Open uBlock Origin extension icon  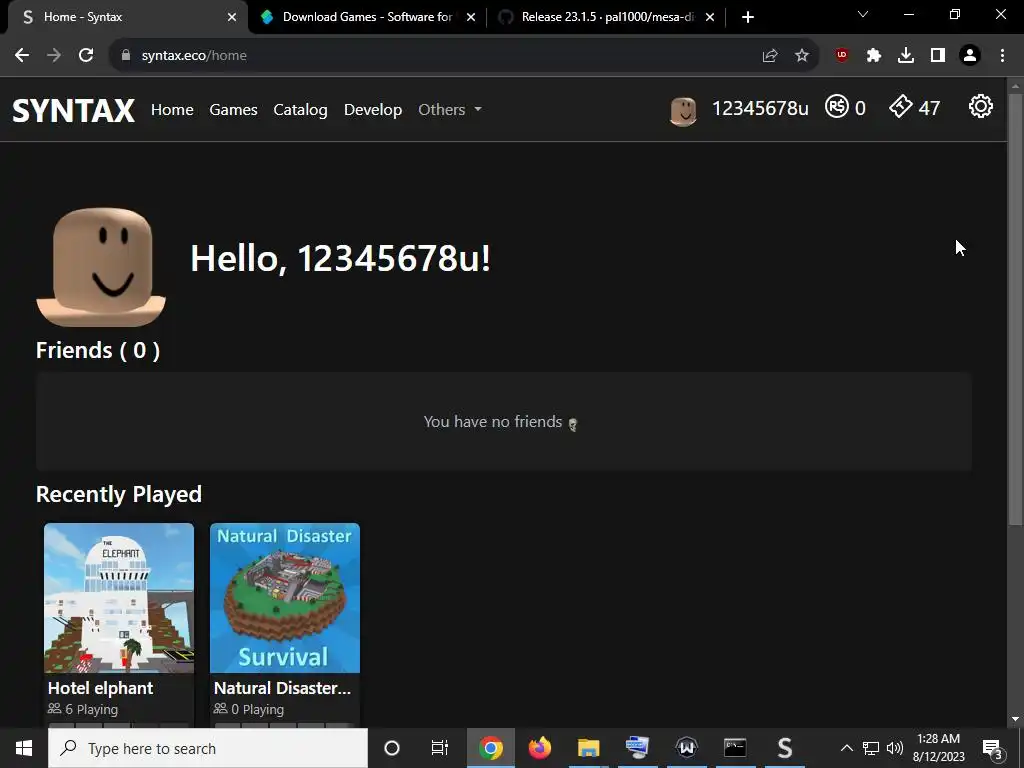[x=842, y=56]
